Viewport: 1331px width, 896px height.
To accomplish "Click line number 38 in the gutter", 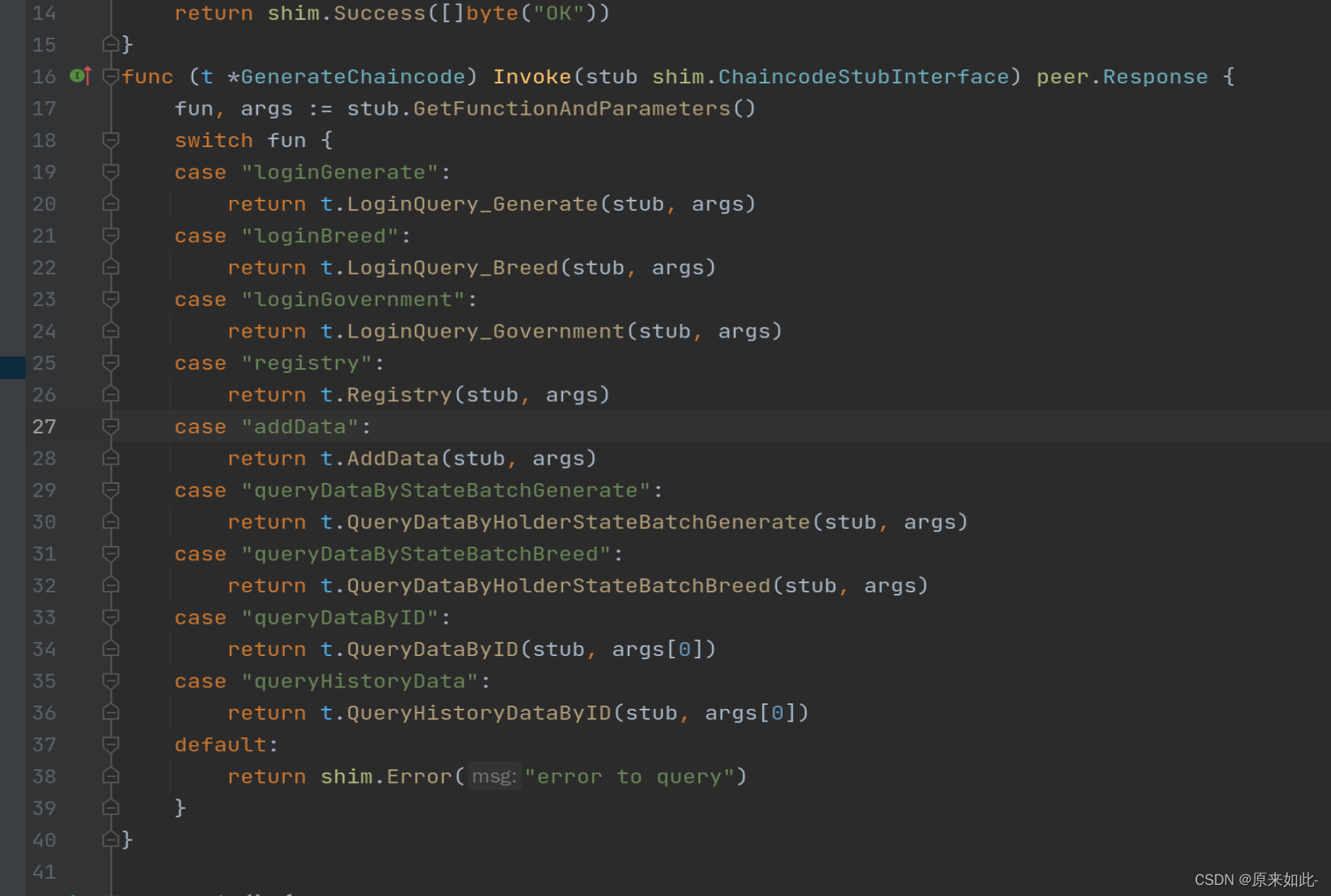I will click(x=44, y=776).
